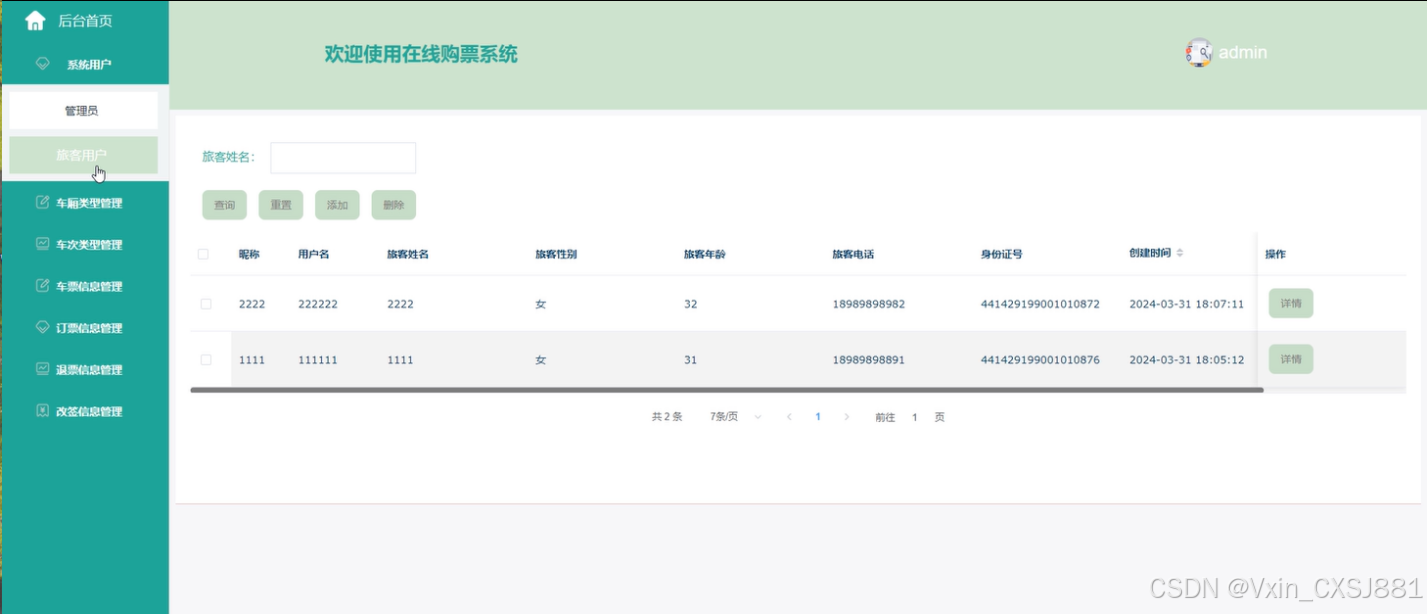Click the icon beside 系统用户
The width and height of the screenshot is (1427, 614).
(x=42, y=64)
